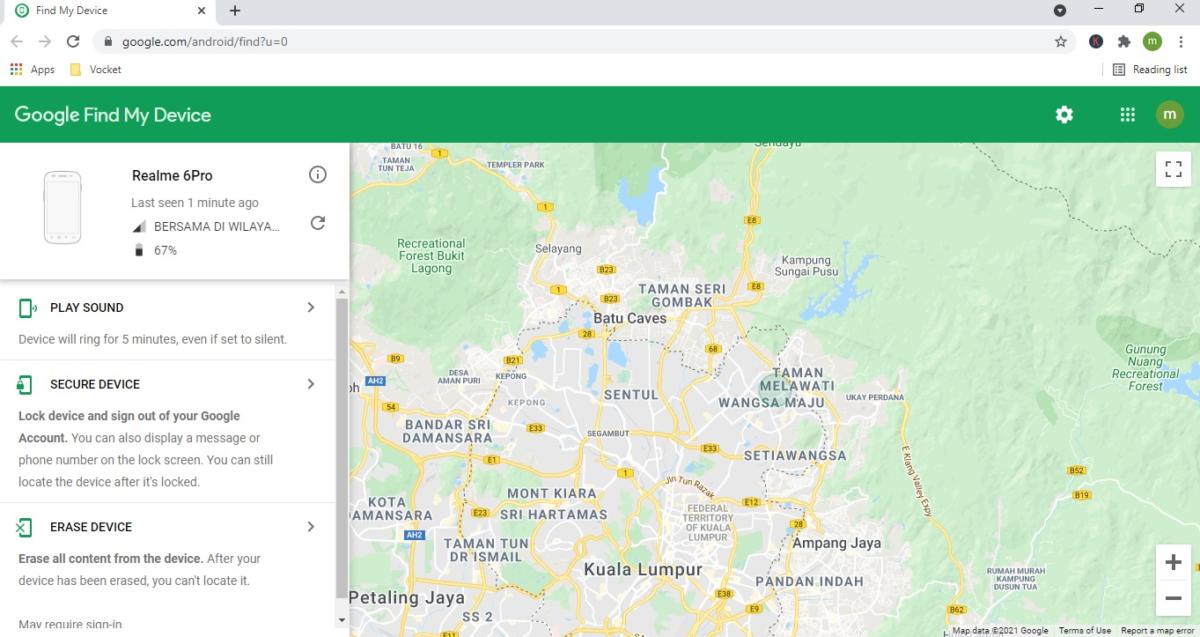The height and width of the screenshot is (637, 1200).
Task: Click the sidebar vertical scrollbar
Action: pyautogui.click(x=343, y=448)
